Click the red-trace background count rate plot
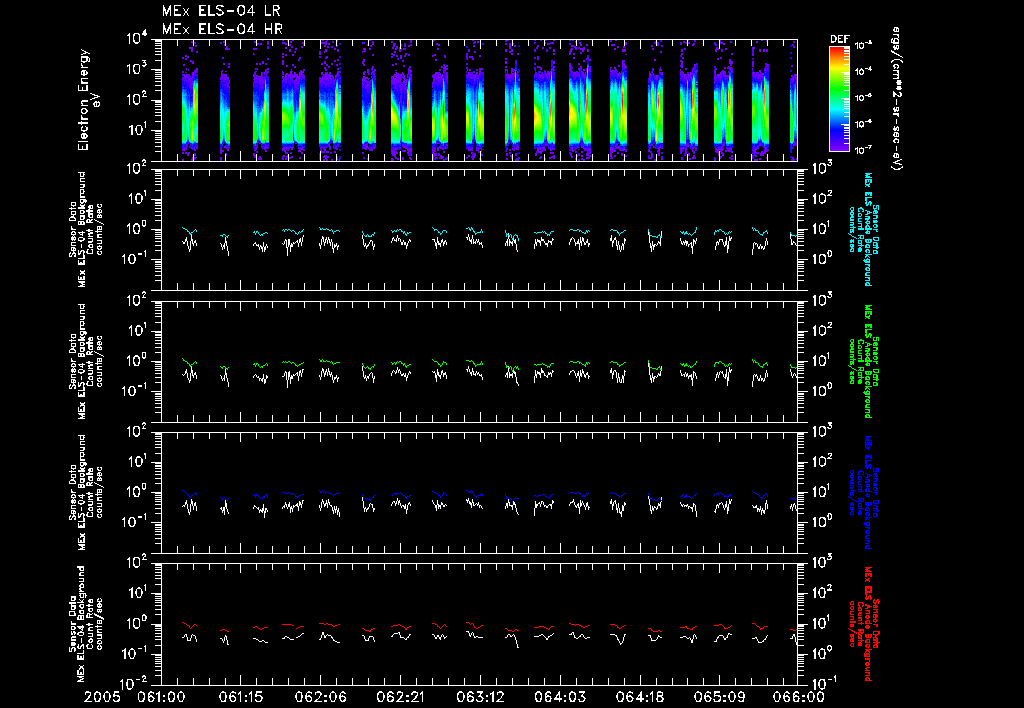The width and height of the screenshot is (1024, 708). 479,624
